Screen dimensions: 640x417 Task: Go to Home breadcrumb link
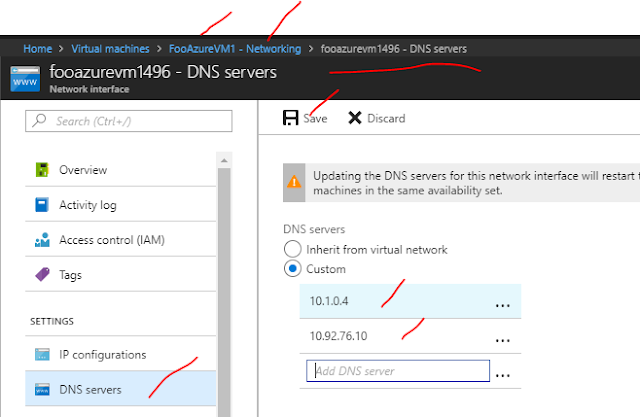[38, 49]
